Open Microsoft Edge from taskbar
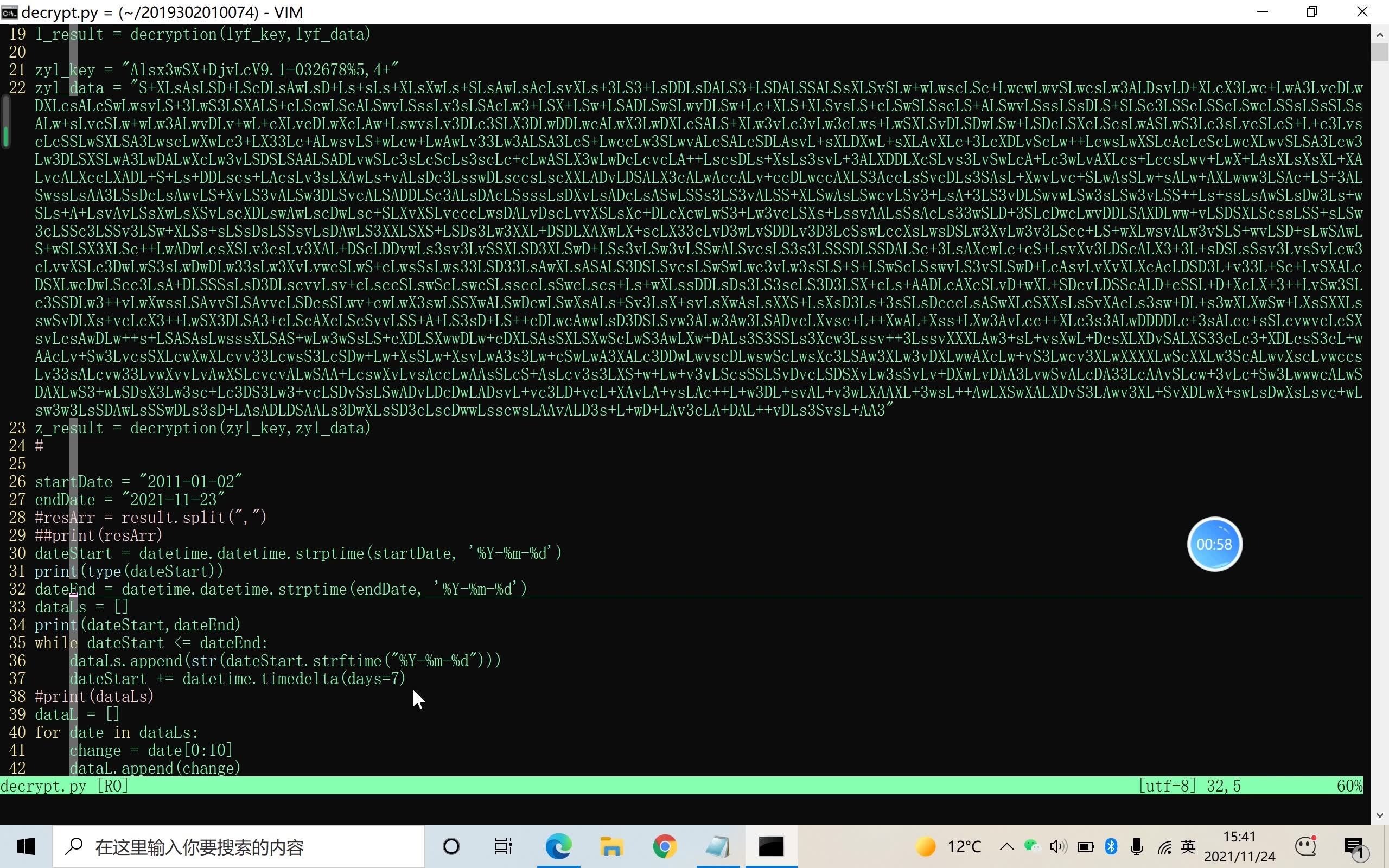This screenshot has height=868, width=1389. click(x=558, y=847)
